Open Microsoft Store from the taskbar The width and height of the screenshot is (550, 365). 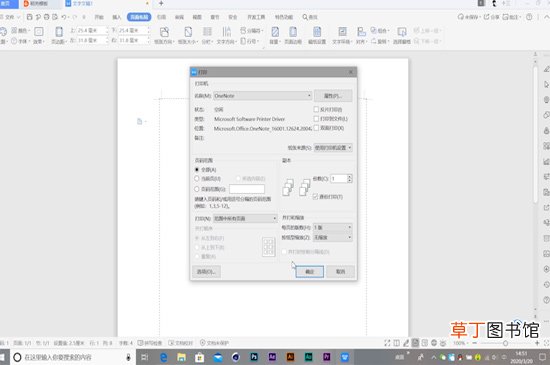[x=200, y=357]
